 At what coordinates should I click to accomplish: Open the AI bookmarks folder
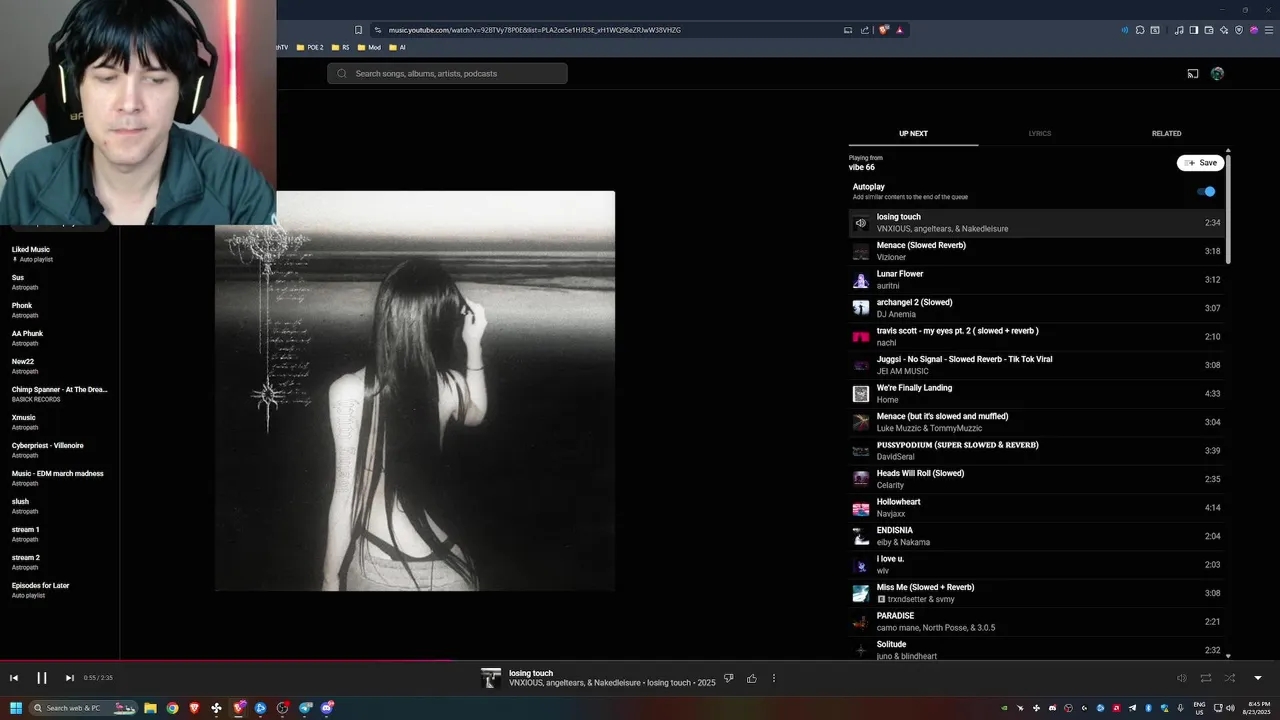[x=397, y=47]
